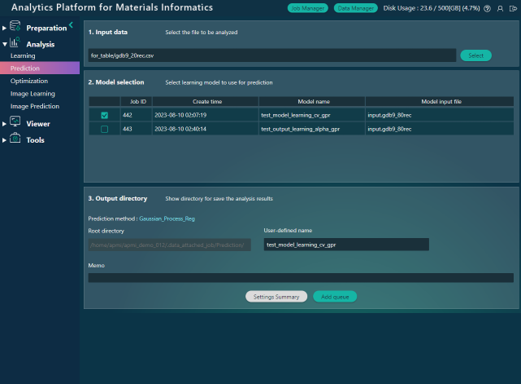The image size is (521, 384).
Task: Click input.gdb9_80rec cell in row 442
Action: click(x=439, y=115)
